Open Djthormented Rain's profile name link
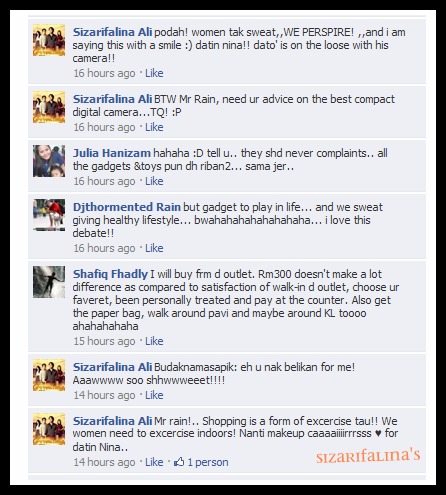This screenshot has height=495, width=446. (127, 207)
